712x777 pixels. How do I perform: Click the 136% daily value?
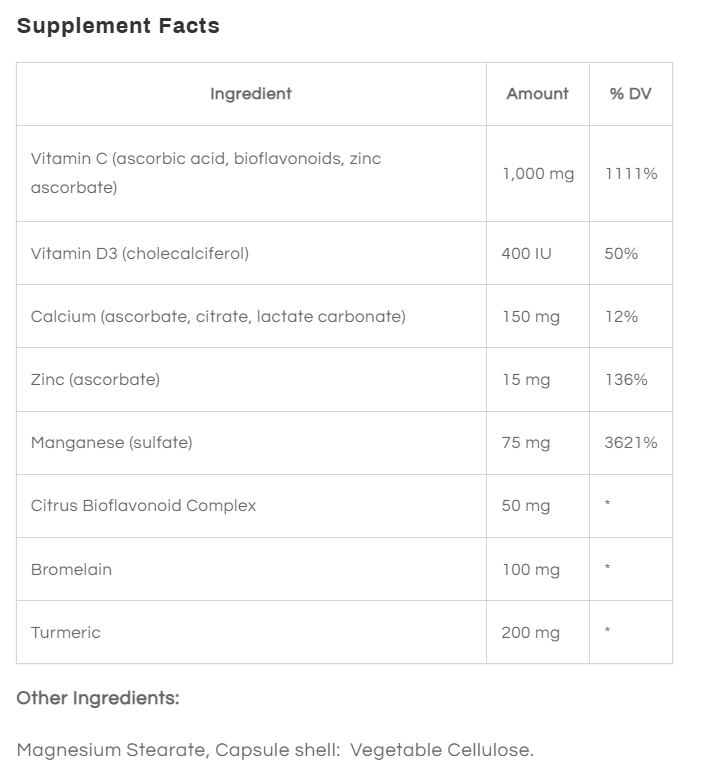pos(626,380)
